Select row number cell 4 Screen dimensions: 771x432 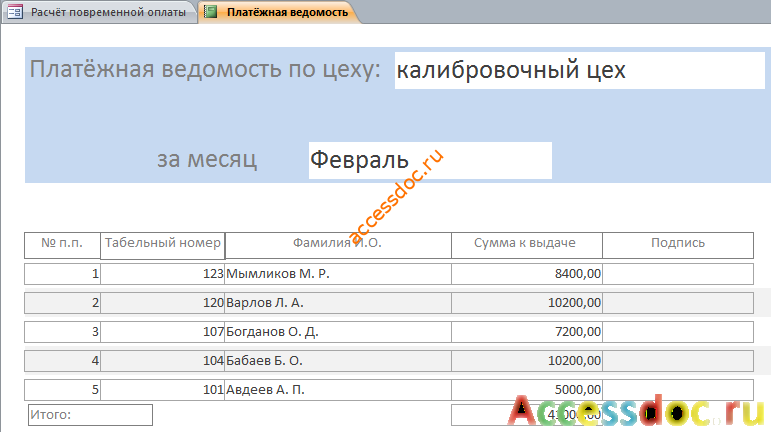[62, 361]
